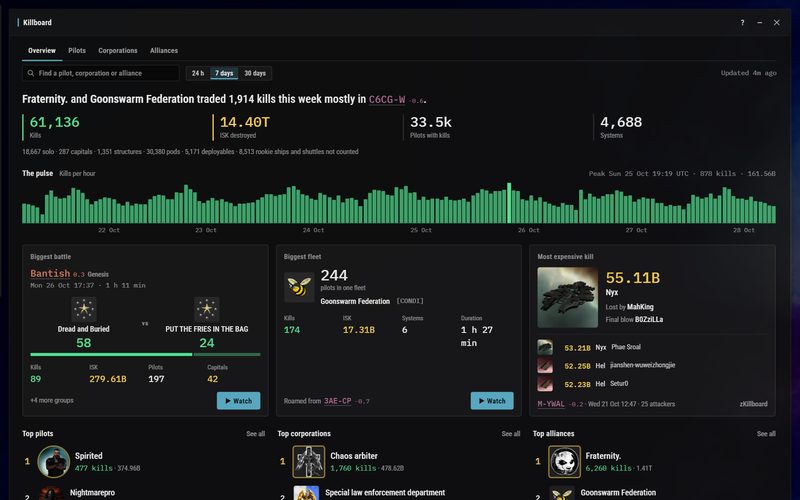The image size is (800, 500).
Task: Open Goonswarm Federation name in Biggest fleet
Action: (x=355, y=301)
